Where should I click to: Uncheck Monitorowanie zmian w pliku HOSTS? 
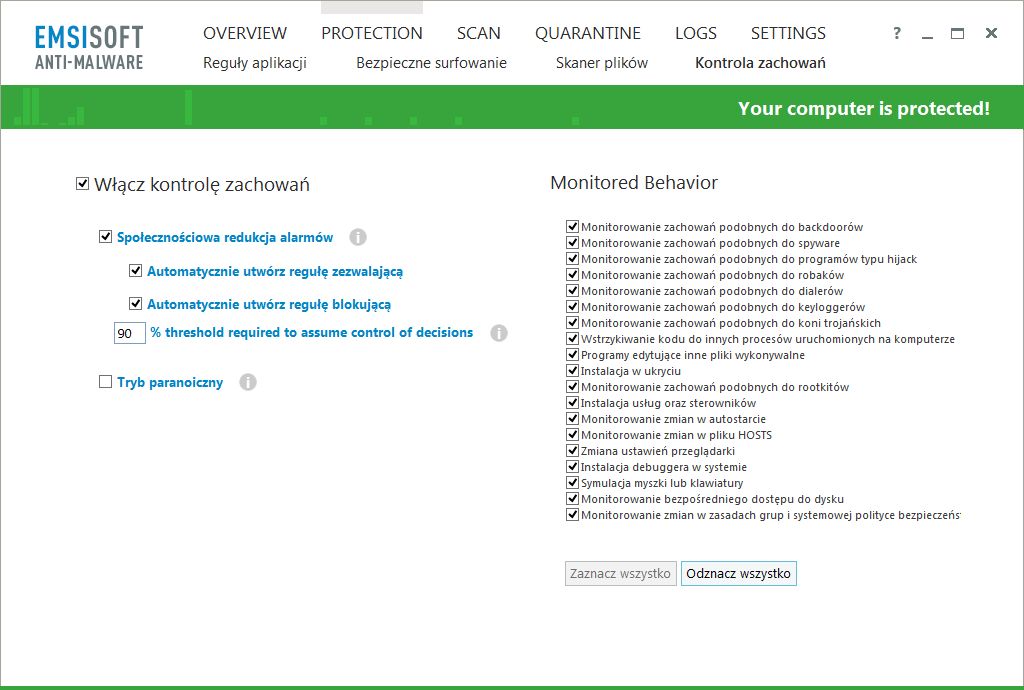(572, 435)
